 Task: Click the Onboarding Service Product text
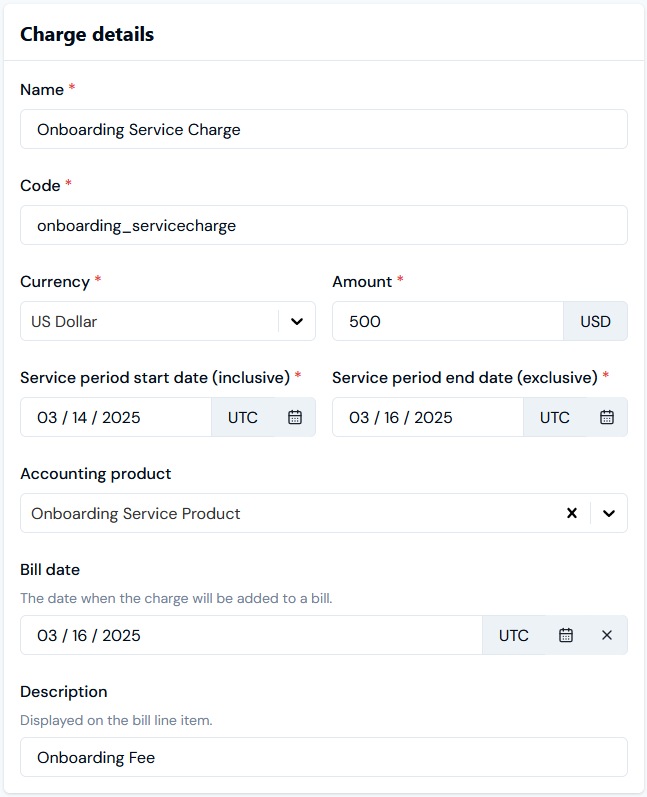[x=136, y=513]
